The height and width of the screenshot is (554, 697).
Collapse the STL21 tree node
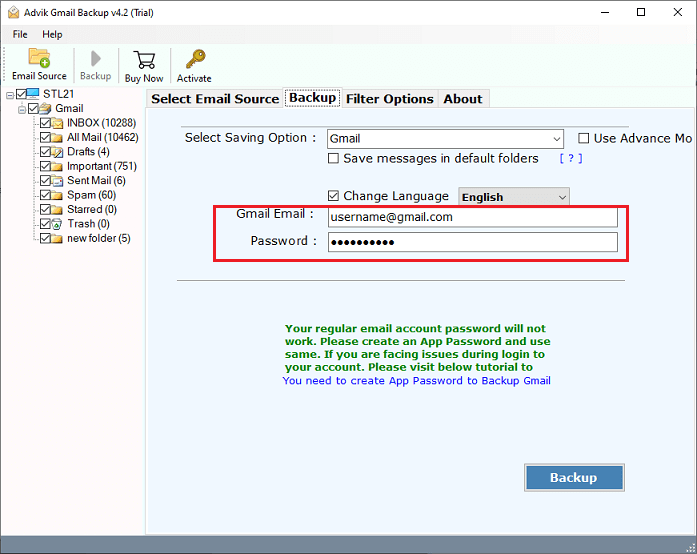tap(10, 95)
